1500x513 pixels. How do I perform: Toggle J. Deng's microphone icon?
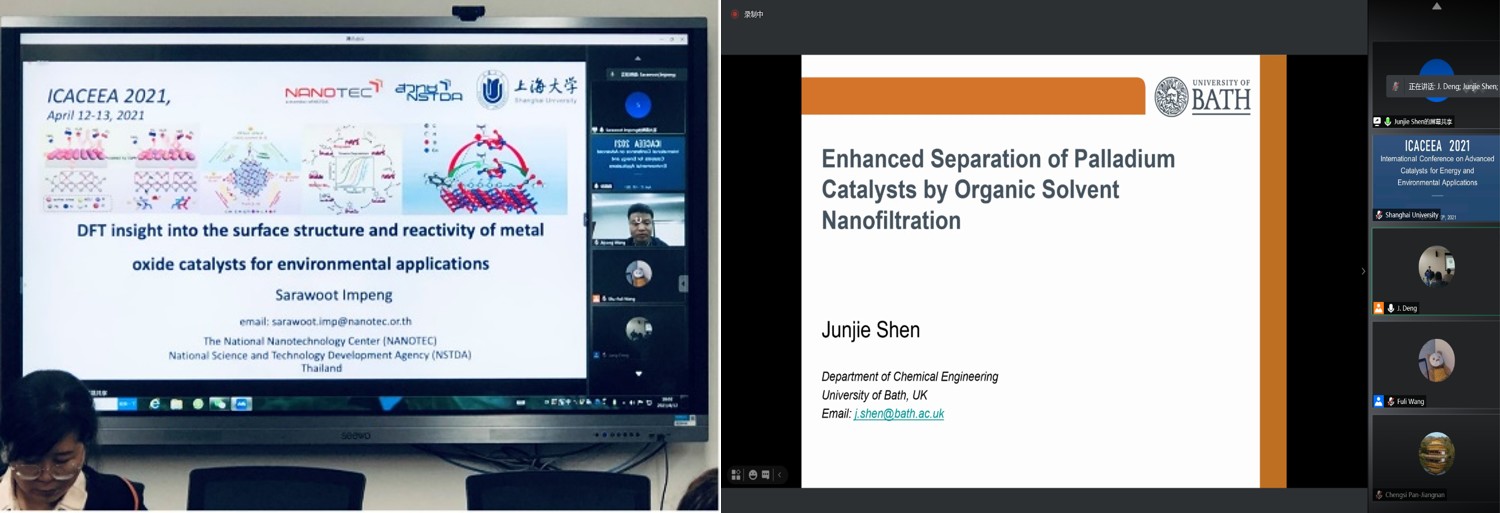click(x=1391, y=308)
